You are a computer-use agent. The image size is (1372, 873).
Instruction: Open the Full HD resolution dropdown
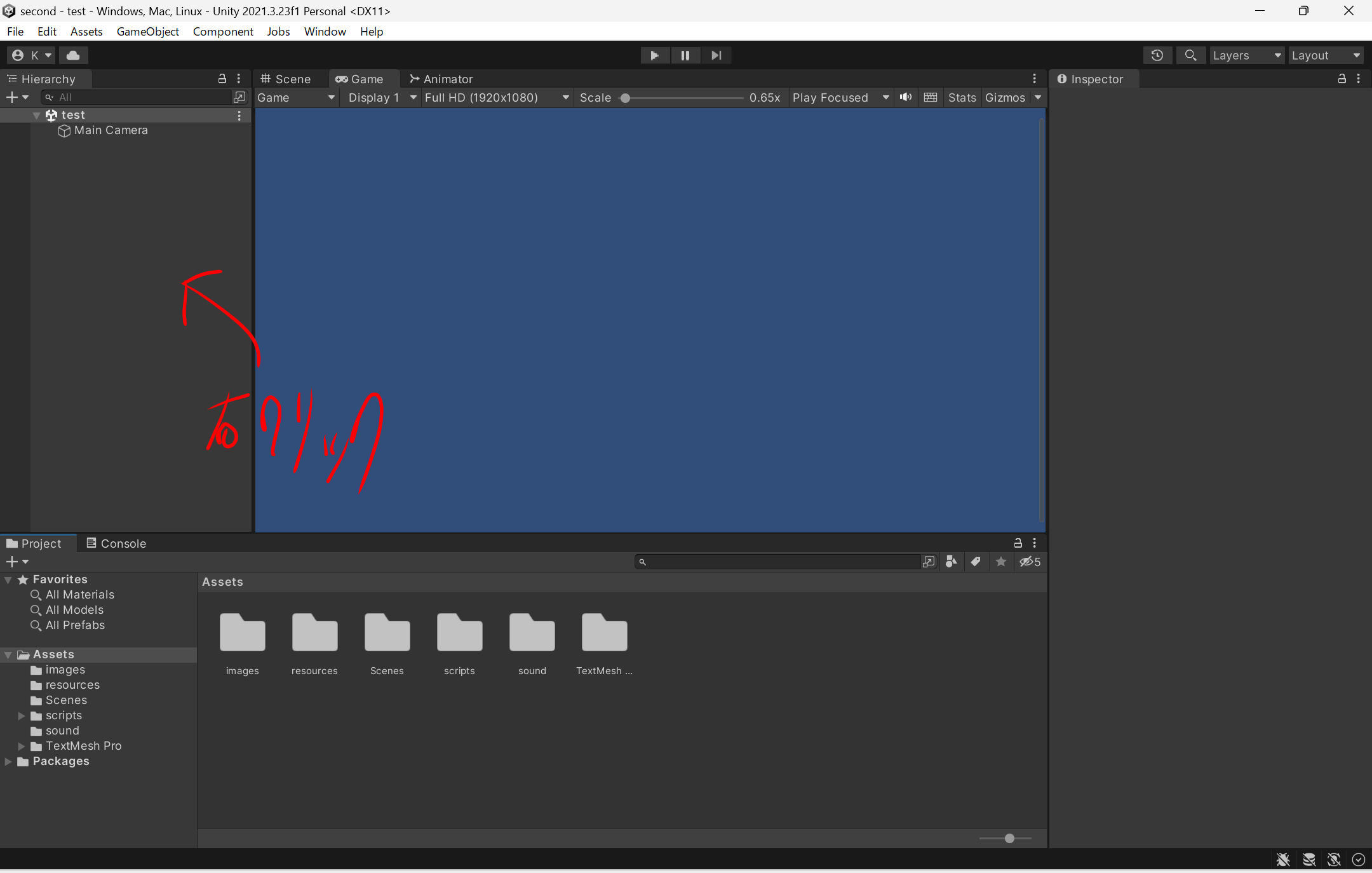496,97
